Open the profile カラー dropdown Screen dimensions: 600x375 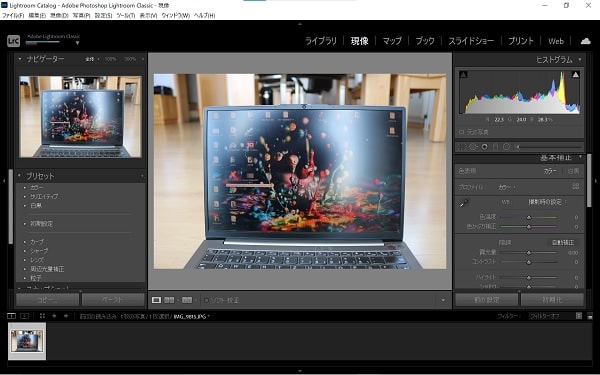coord(507,187)
